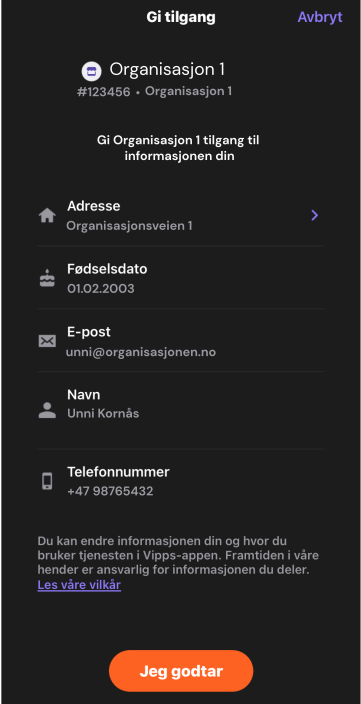Click the envelope icon beside E-post
Image resolution: width=361 pixels, height=704 pixels.
[x=47, y=341]
